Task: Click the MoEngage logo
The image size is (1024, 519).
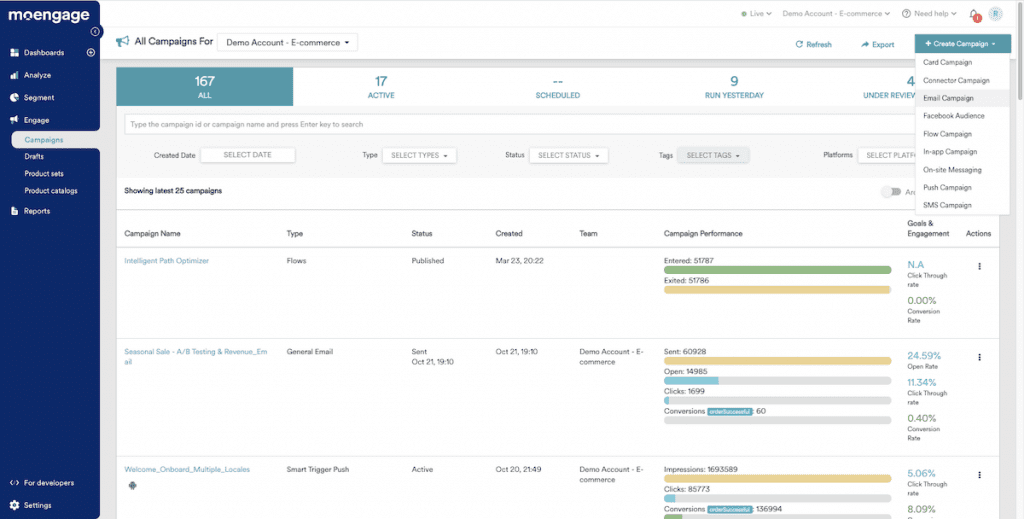Action: point(49,16)
